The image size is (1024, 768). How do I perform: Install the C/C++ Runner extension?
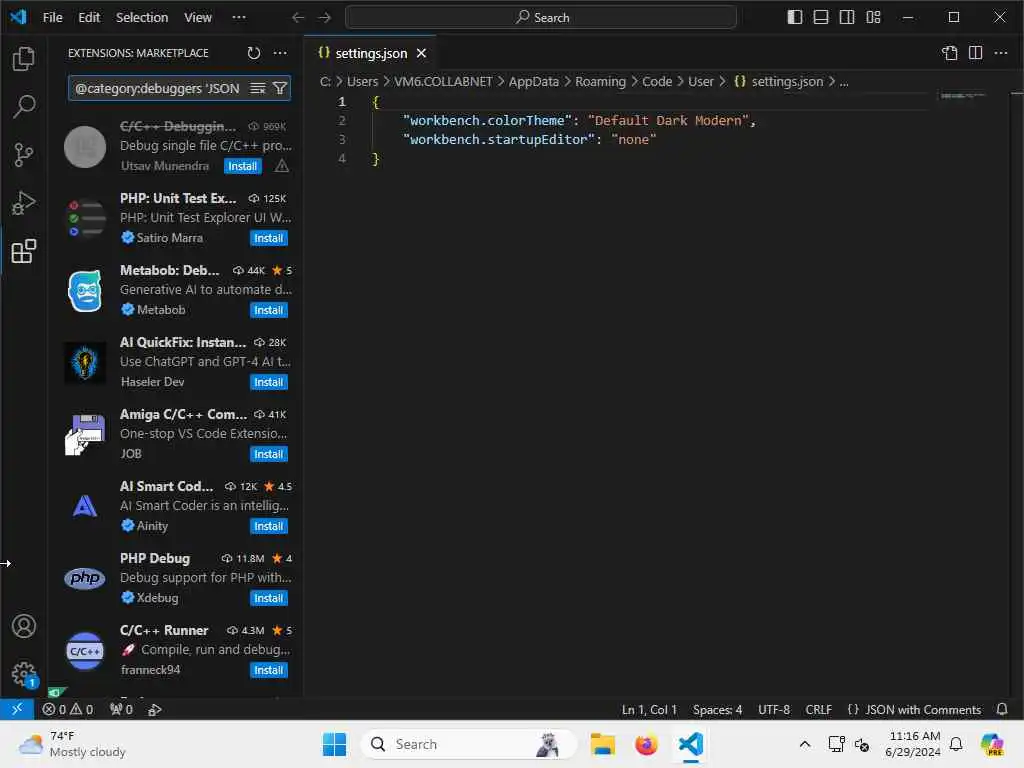268,670
